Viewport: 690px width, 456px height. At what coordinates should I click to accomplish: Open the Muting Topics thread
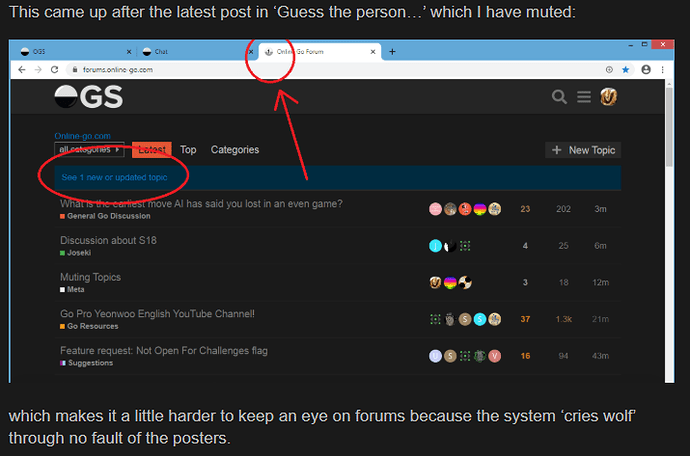[x=90, y=277]
